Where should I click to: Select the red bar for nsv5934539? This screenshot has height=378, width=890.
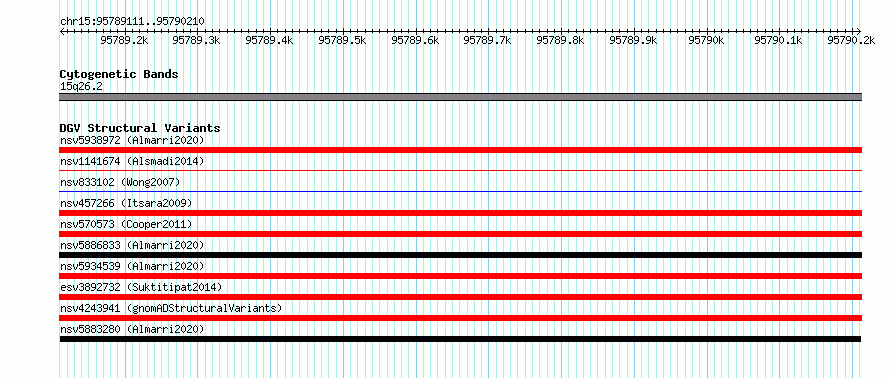point(461,276)
